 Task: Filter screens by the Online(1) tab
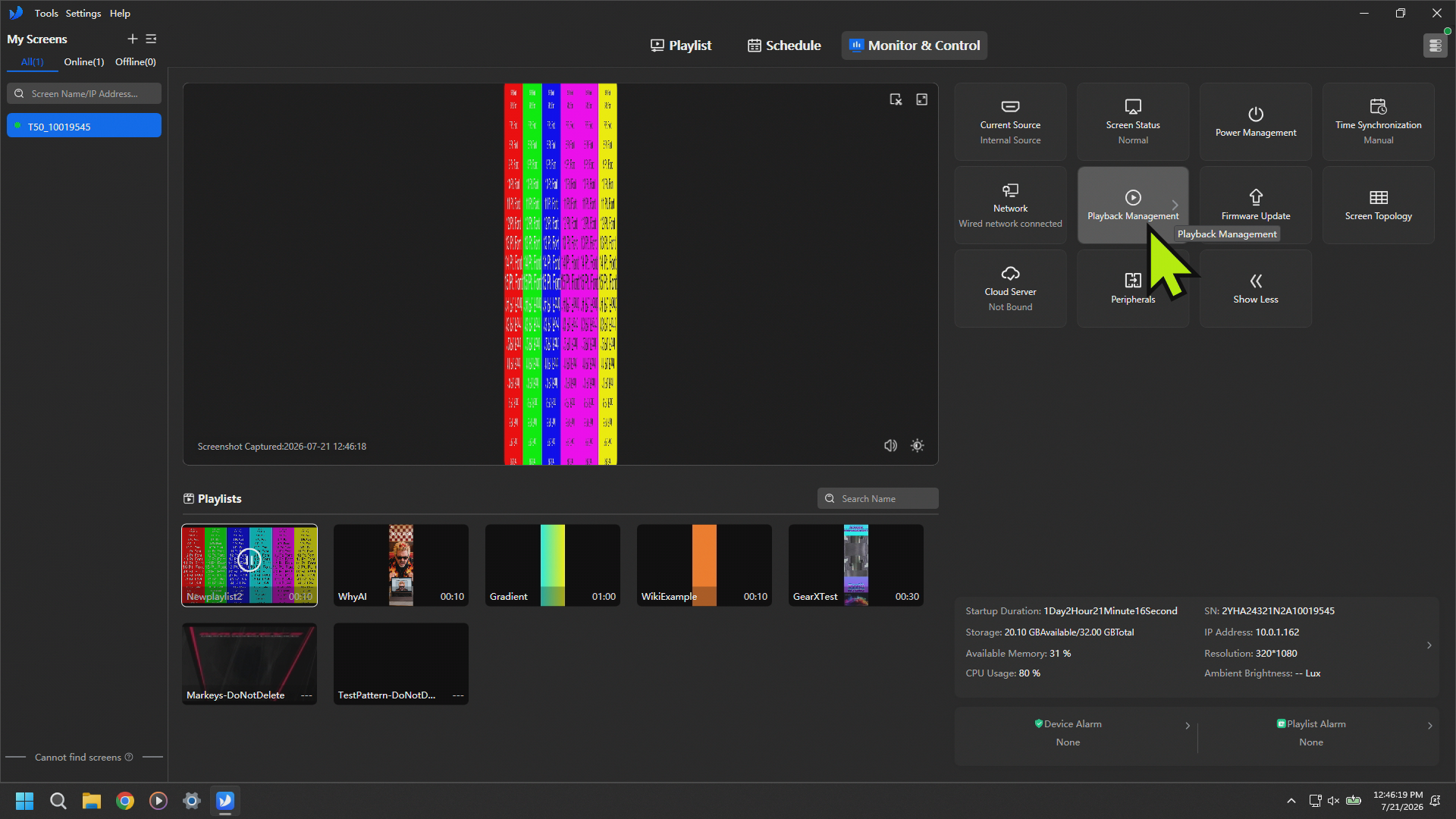tap(84, 62)
